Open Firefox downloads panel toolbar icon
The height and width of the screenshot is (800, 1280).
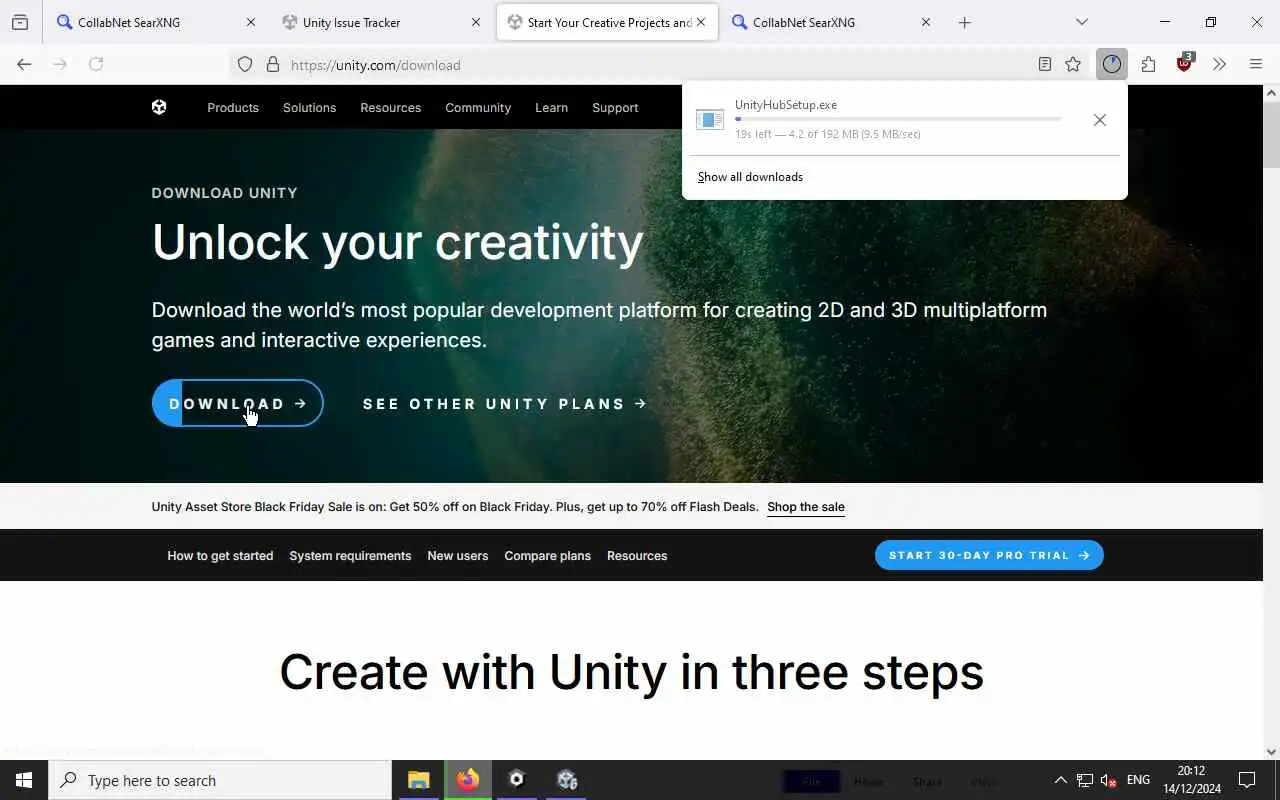click(1111, 64)
